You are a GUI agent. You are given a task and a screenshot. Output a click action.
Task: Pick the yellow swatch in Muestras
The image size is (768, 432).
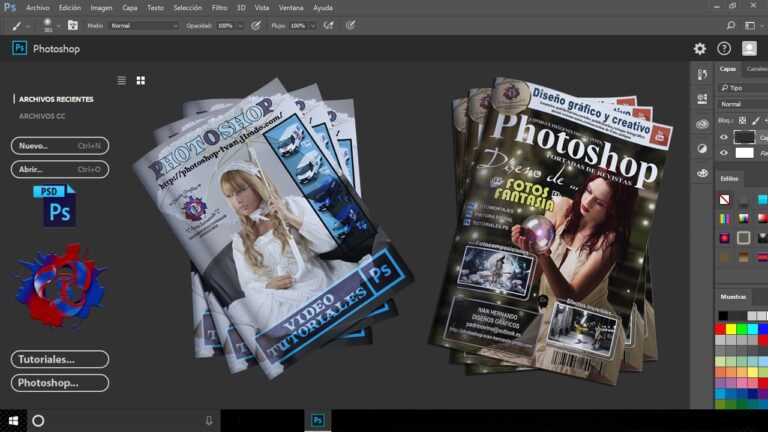tap(731, 329)
